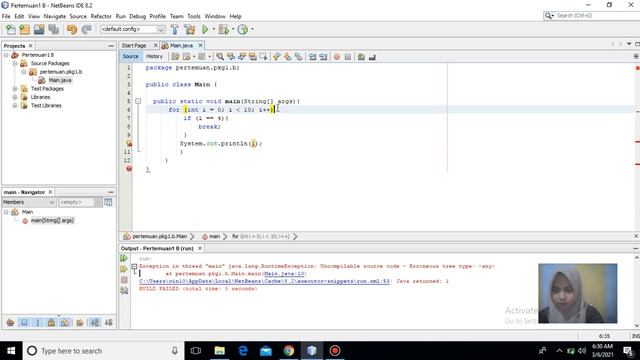Switch to the Start Page tab
This screenshot has height=360, width=640.
coord(134,45)
